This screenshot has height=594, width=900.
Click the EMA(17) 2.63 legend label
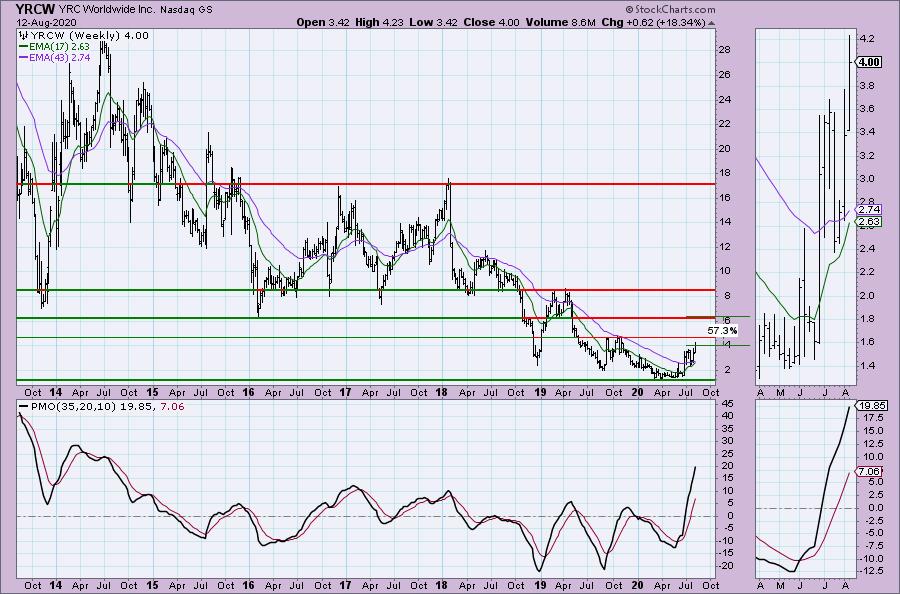click(59, 47)
